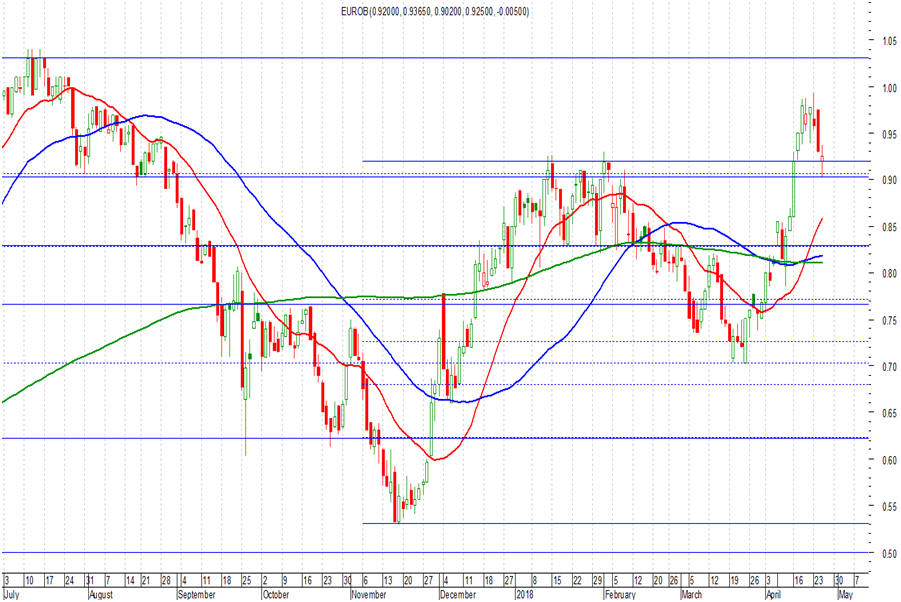Click the 0.80 price axis label
This screenshot has height=602, width=901.
coord(890,273)
